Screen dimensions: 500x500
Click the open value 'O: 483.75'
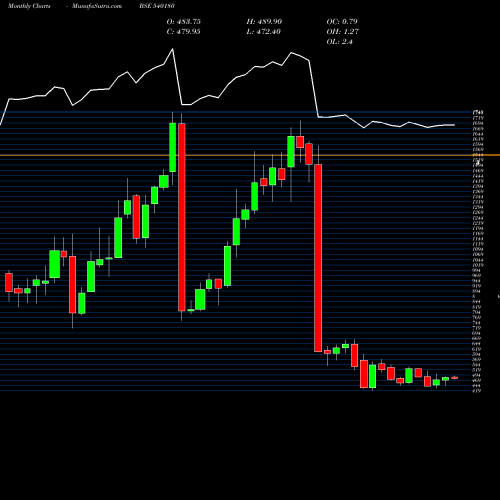[184, 22]
